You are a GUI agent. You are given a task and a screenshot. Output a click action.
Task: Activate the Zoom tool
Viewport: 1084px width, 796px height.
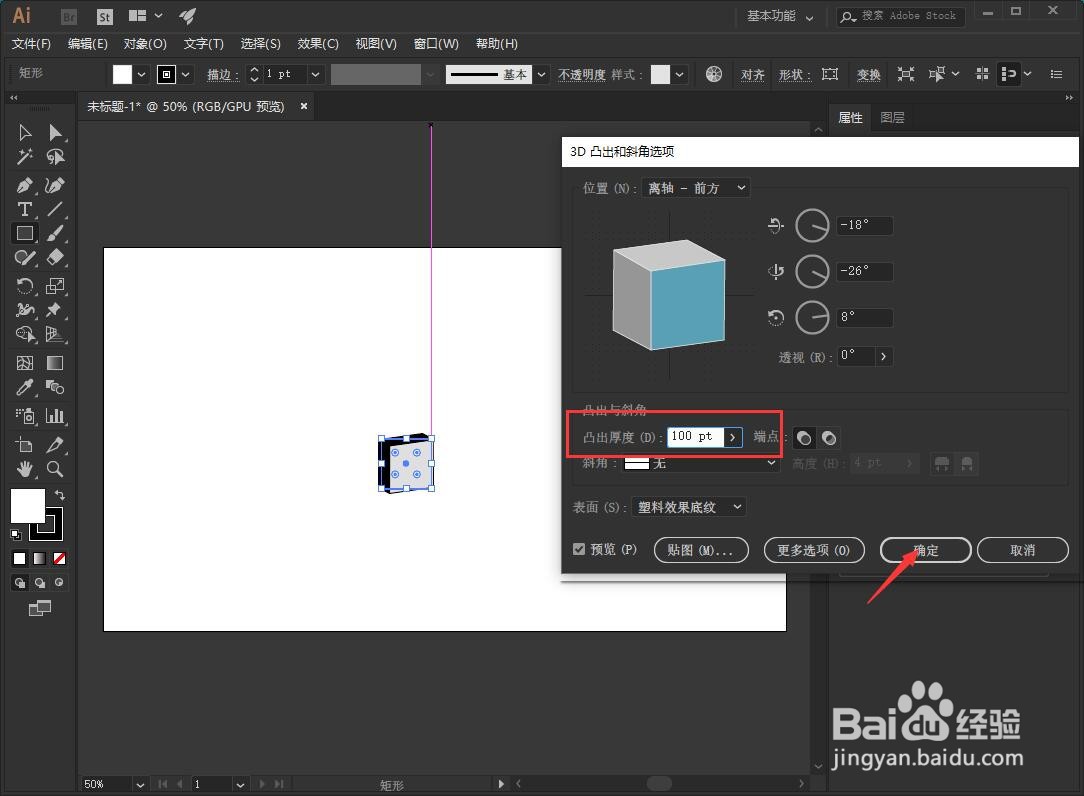point(55,470)
